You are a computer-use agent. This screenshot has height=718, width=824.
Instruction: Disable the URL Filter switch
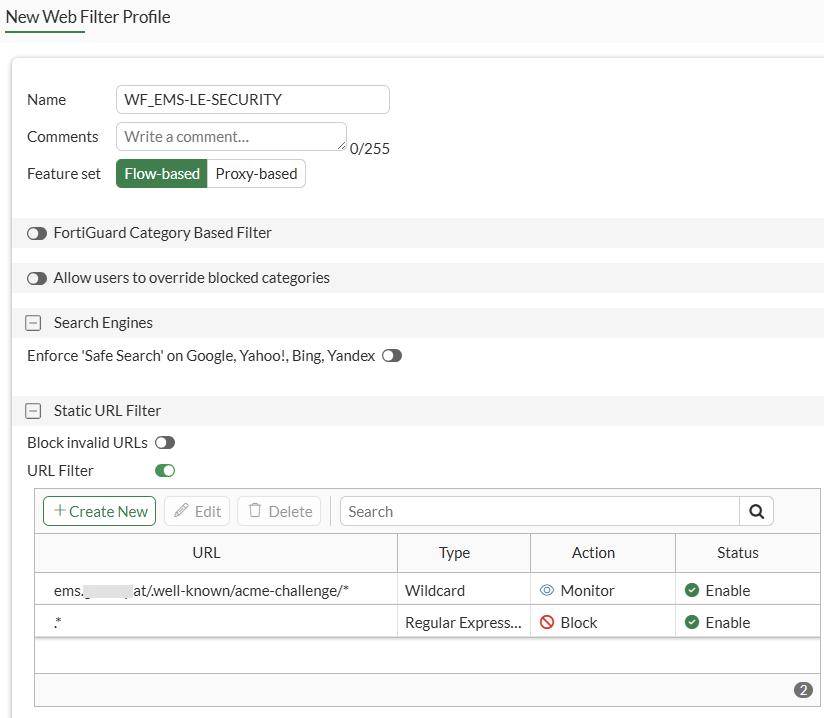tap(164, 470)
